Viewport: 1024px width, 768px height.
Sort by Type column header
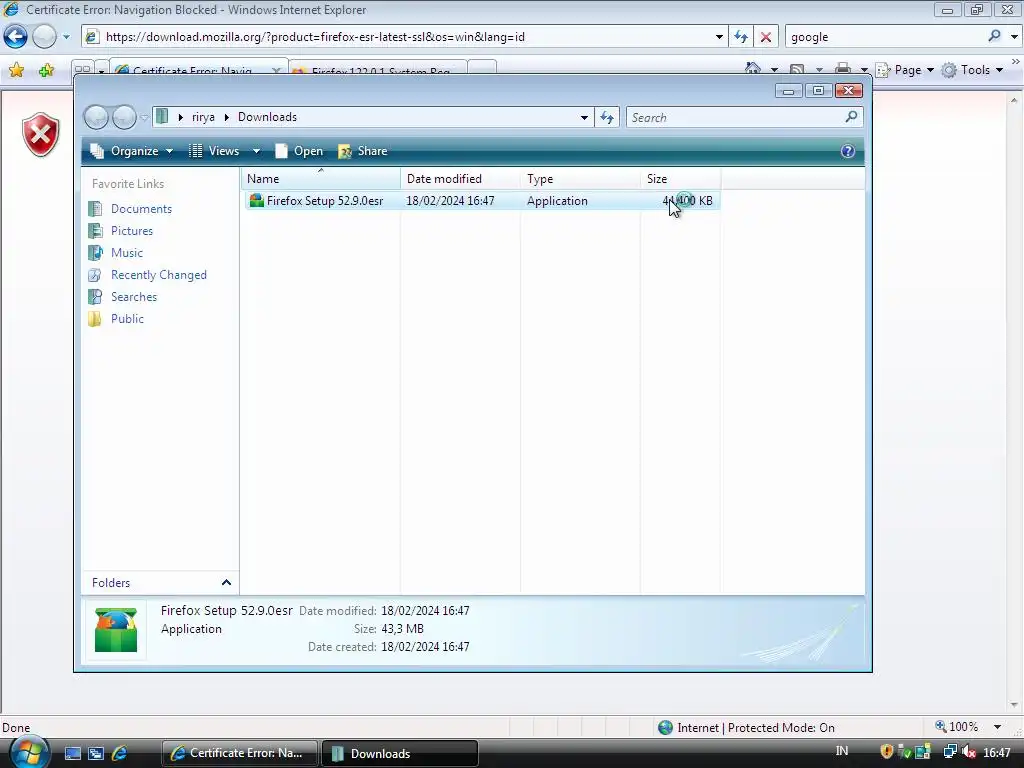tap(581, 179)
